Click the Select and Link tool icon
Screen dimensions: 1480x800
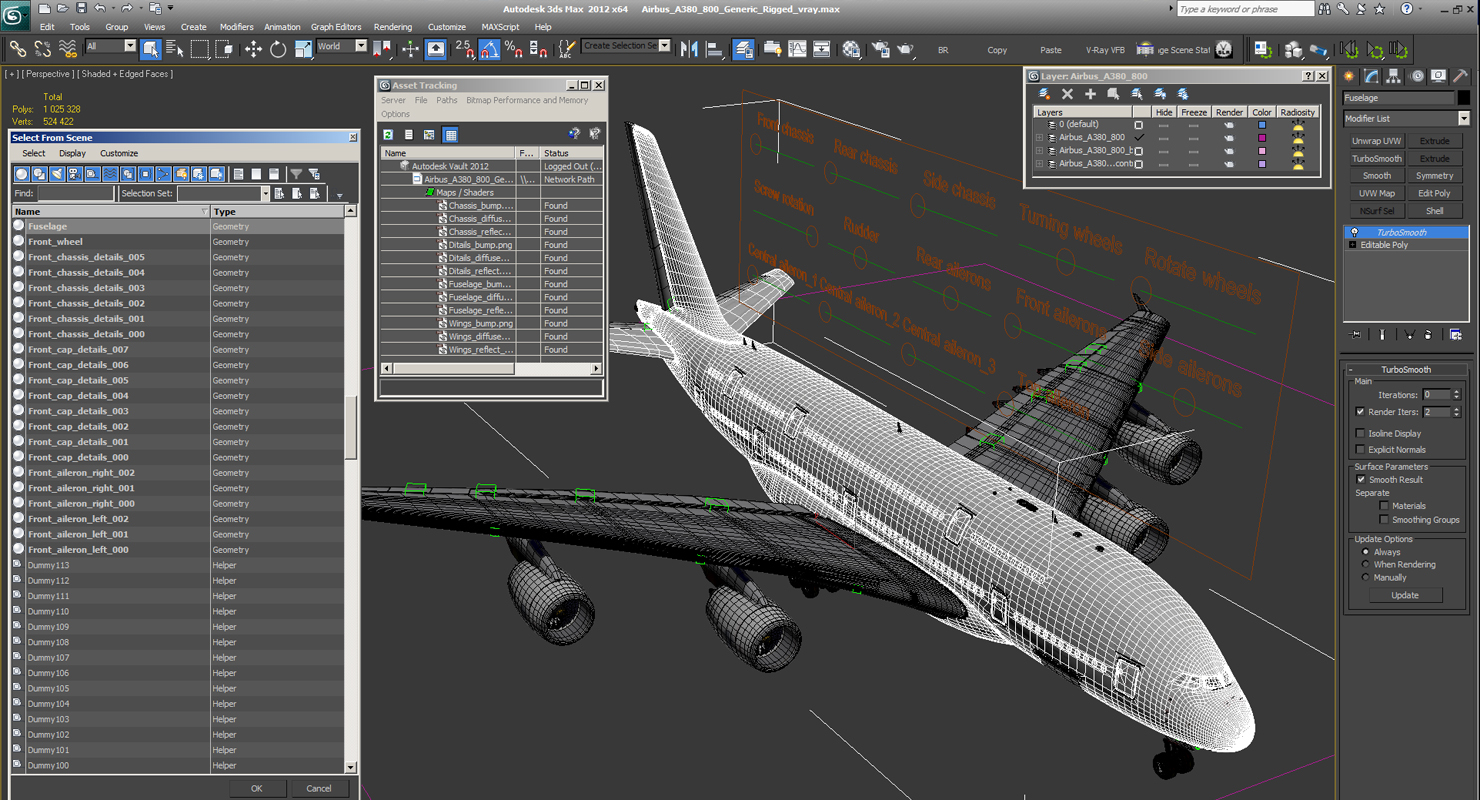(x=18, y=48)
